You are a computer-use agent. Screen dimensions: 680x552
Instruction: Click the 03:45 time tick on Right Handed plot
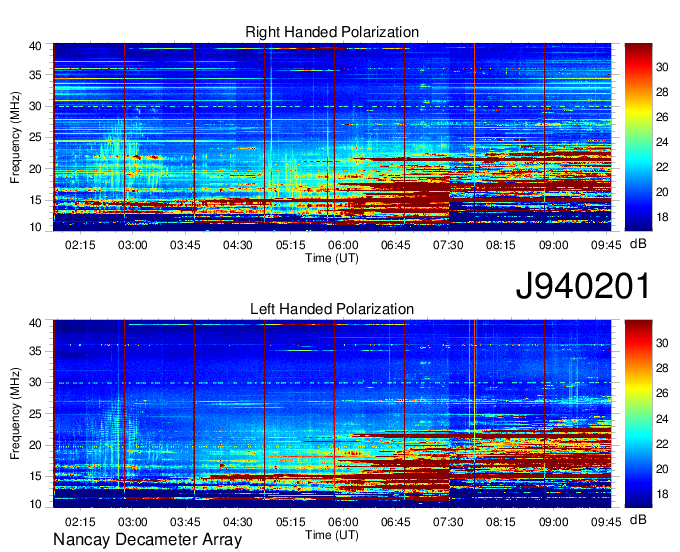(x=185, y=245)
